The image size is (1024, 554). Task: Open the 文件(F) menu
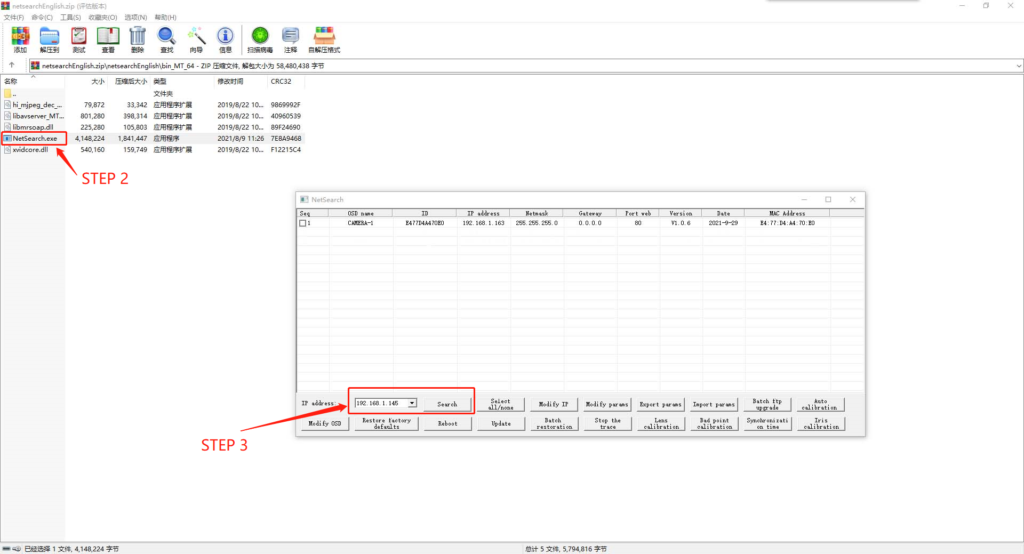pos(15,17)
